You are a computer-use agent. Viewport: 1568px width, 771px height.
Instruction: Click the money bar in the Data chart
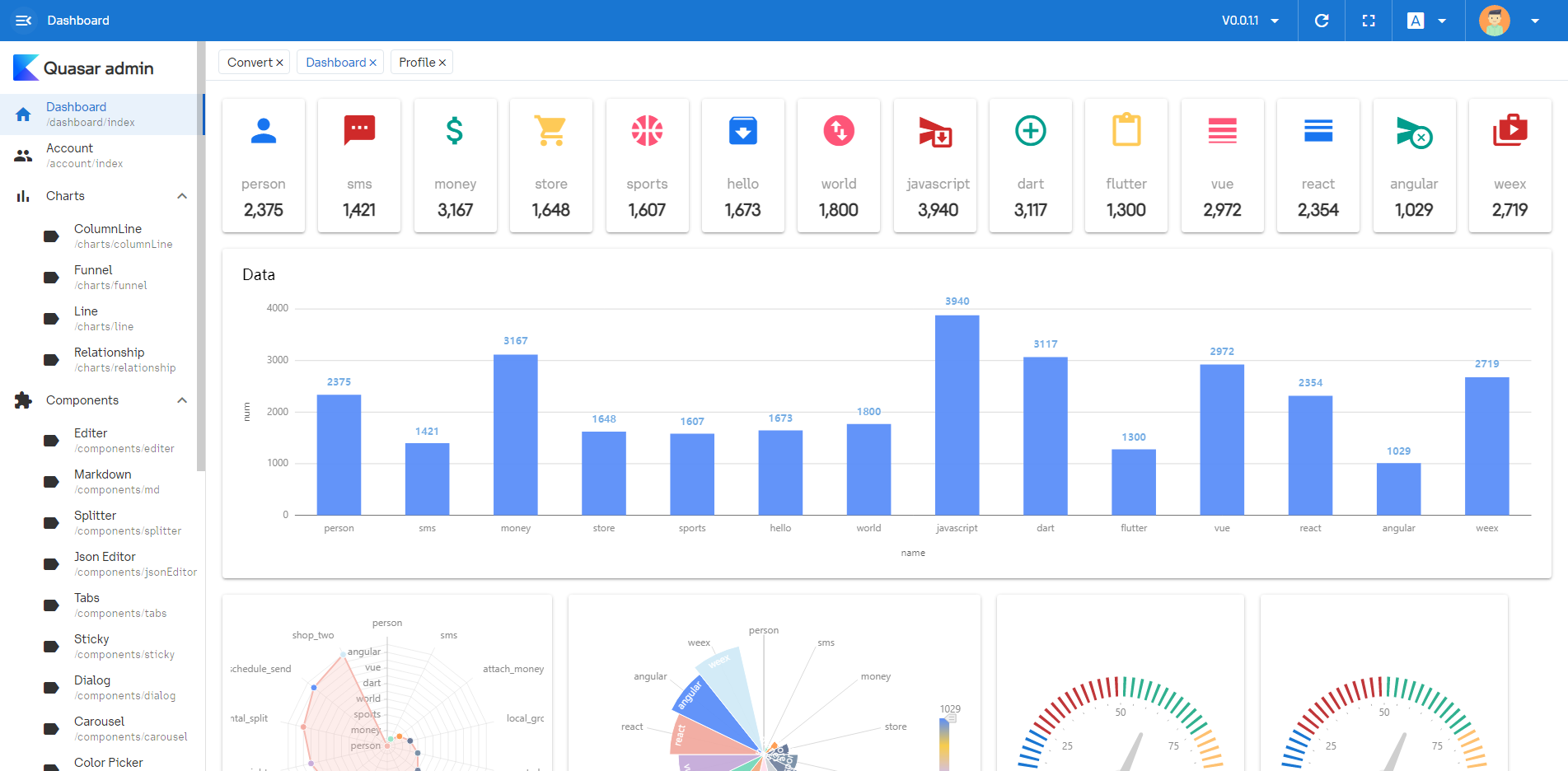(516, 435)
